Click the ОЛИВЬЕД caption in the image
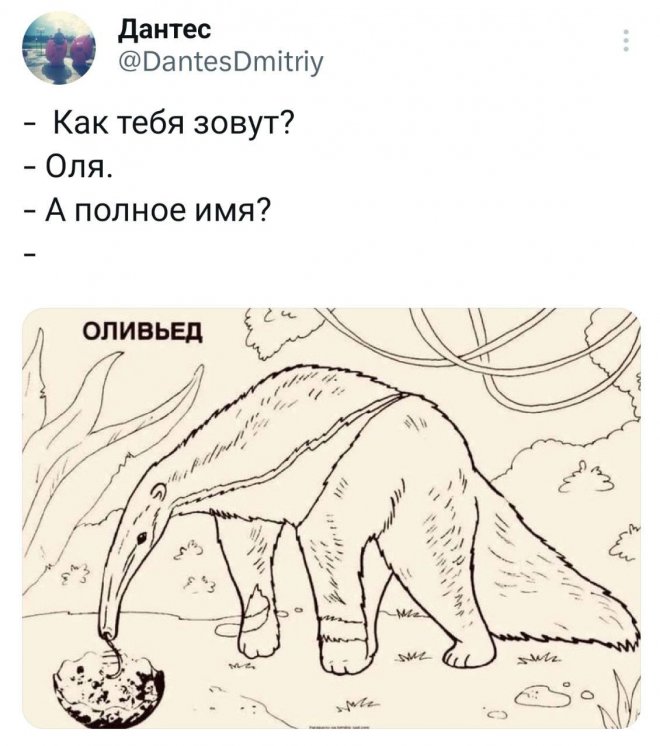 (143, 332)
